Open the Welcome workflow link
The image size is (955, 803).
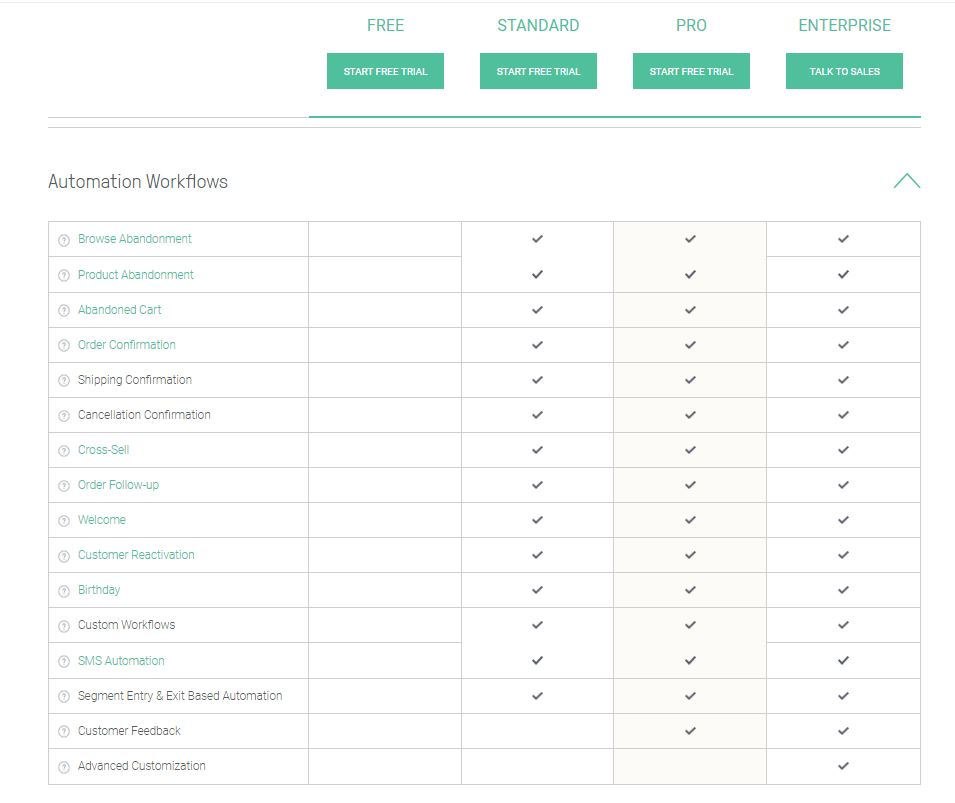102,520
